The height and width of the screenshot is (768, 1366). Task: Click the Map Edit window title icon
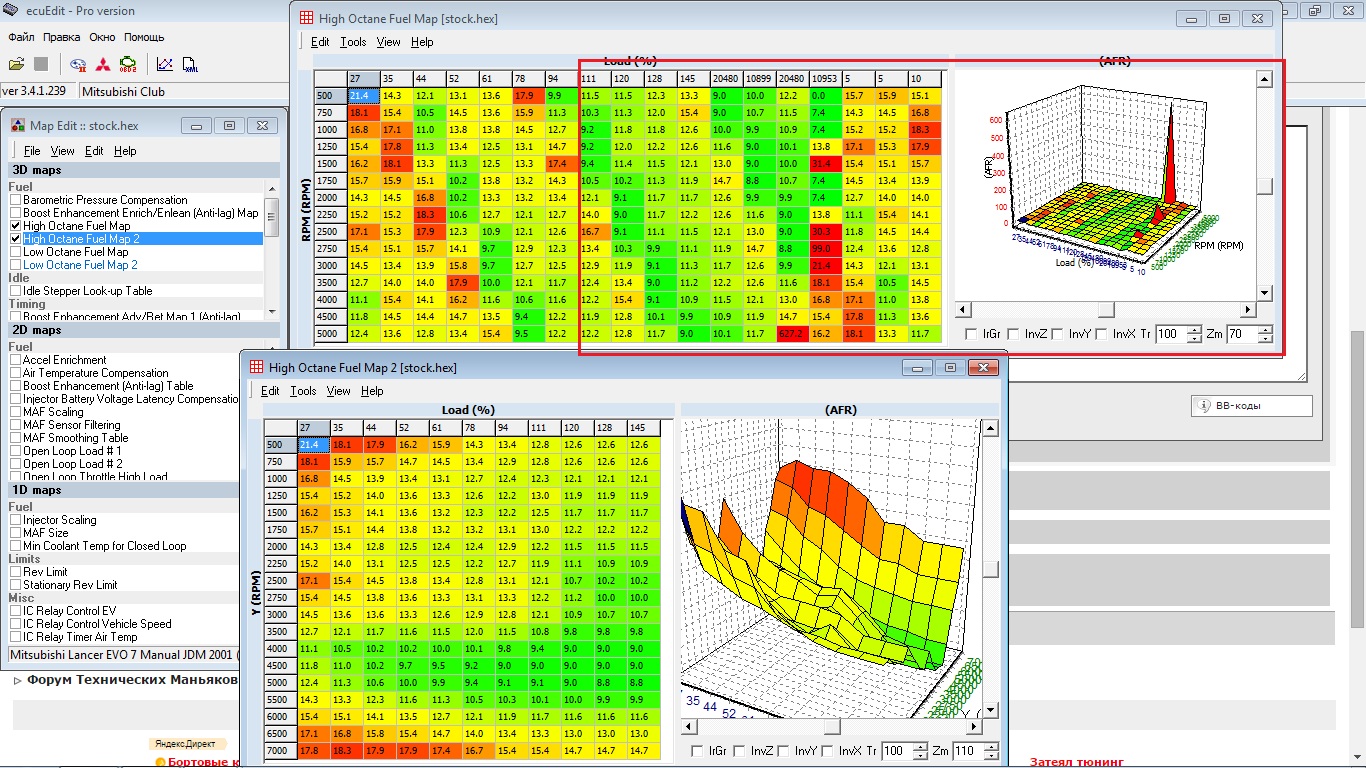[x=18, y=126]
